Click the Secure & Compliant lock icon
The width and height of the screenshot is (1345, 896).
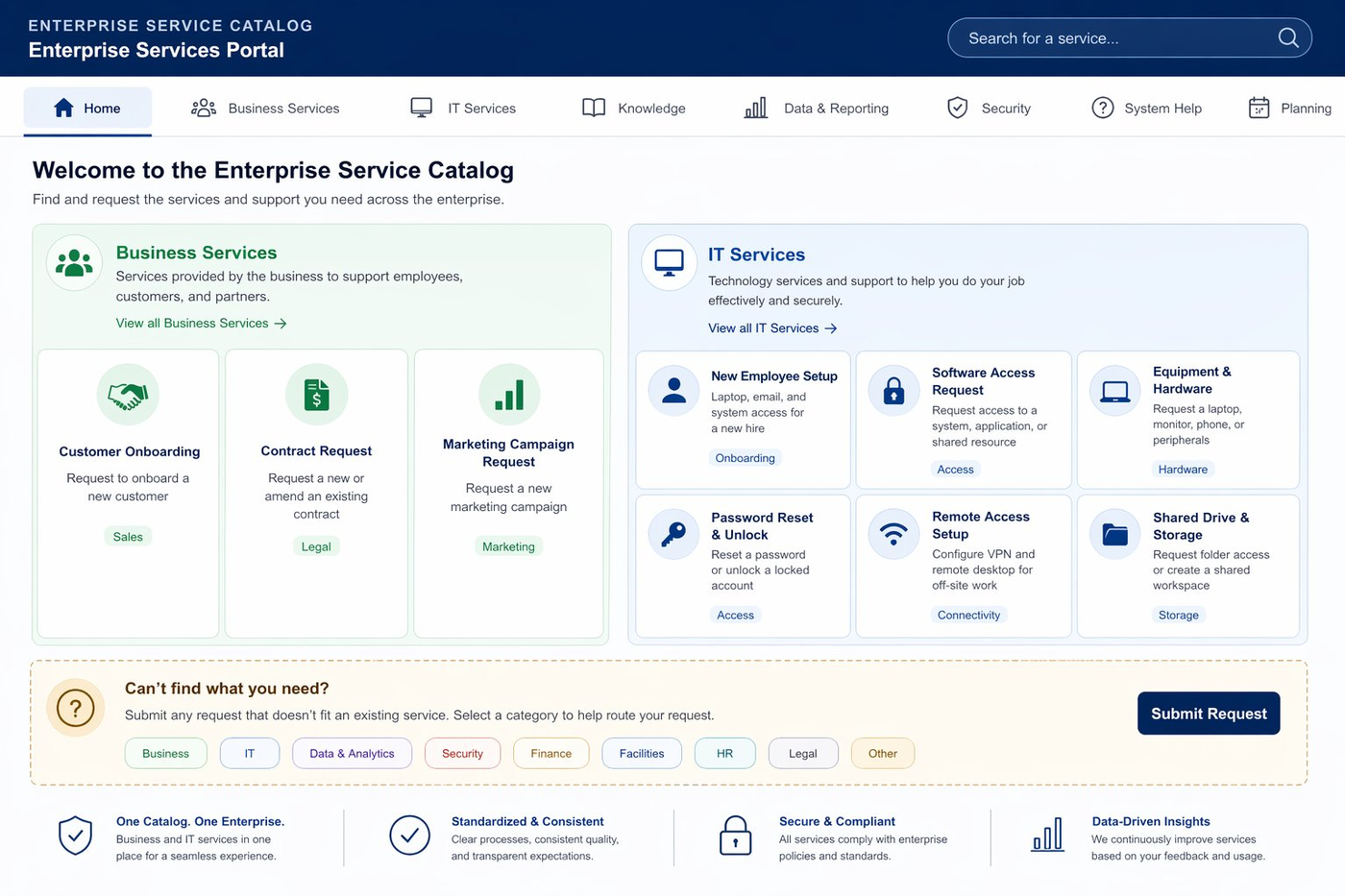[735, 836]
